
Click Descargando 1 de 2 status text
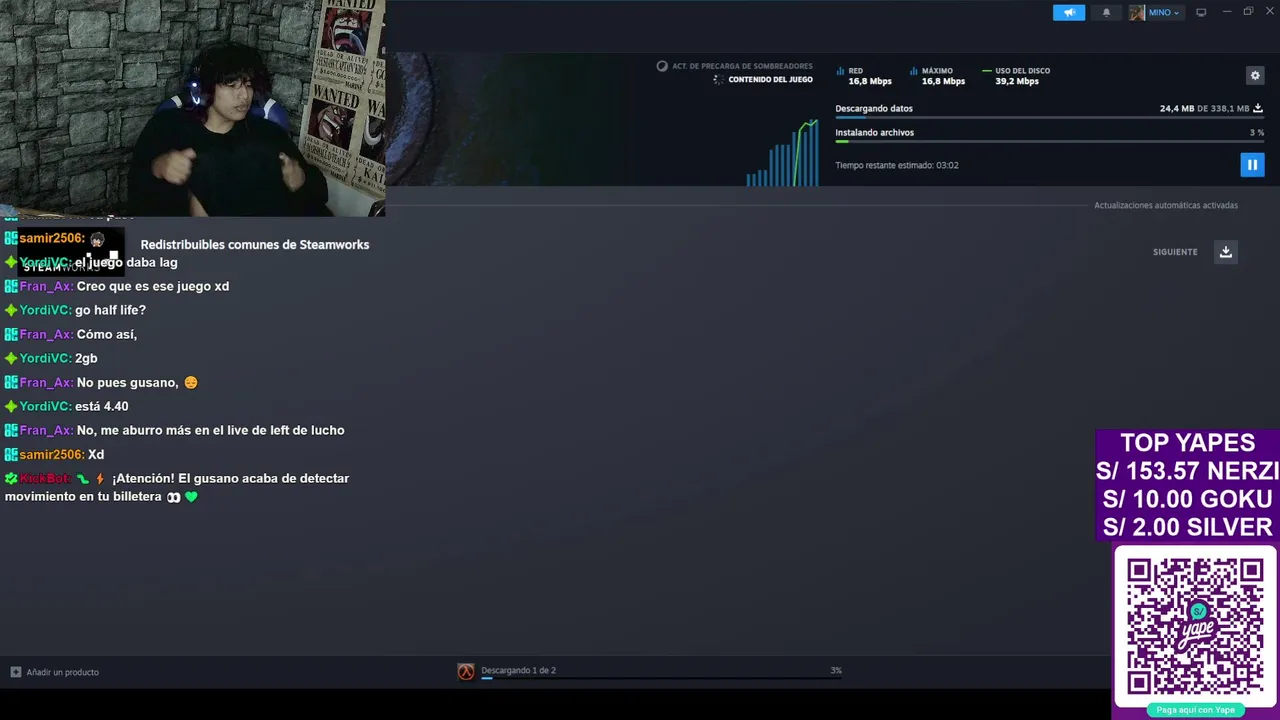518,670
